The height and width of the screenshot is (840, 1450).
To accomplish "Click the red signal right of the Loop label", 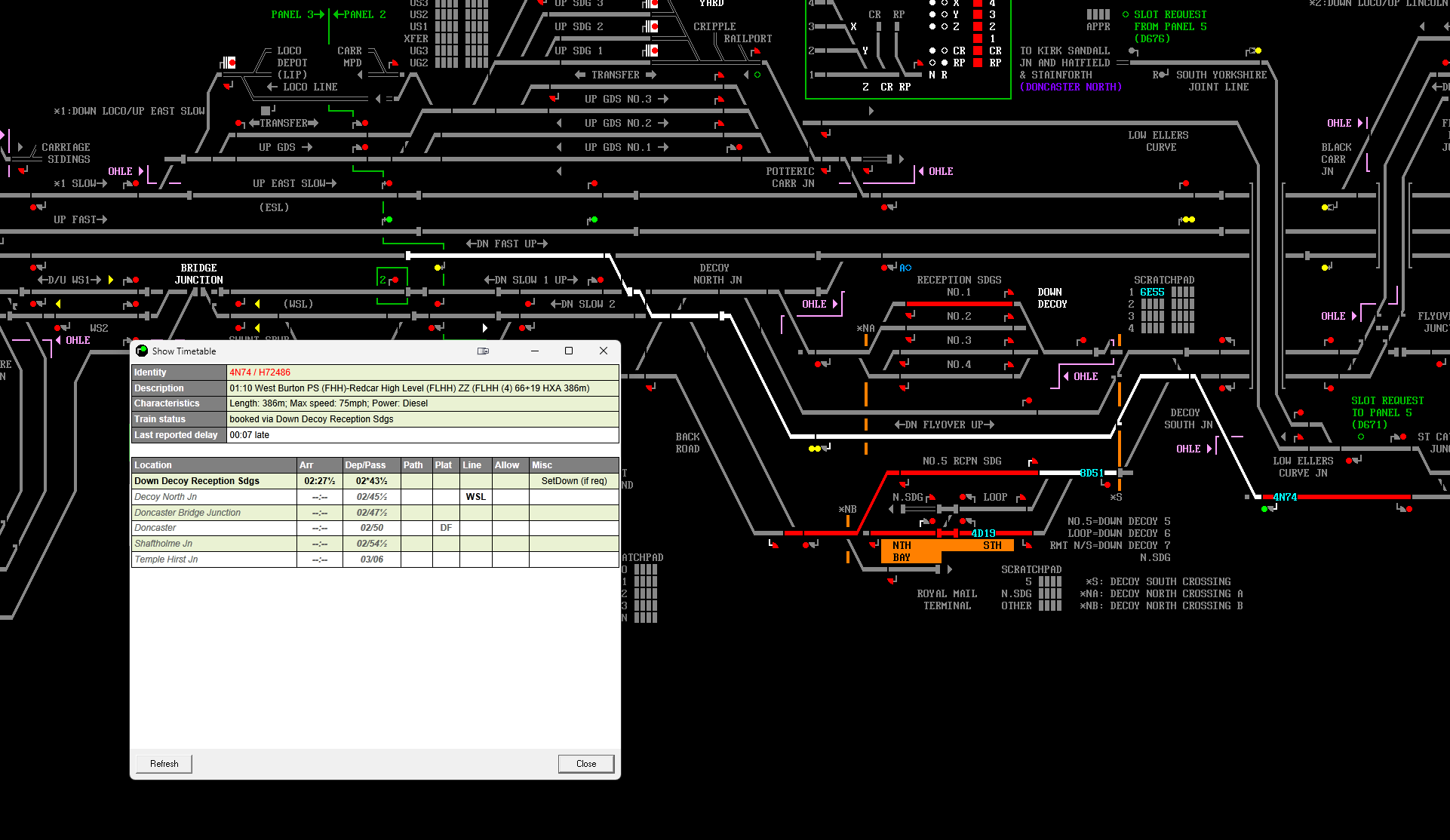I will pyautogui.click(x=1021, y=498).
